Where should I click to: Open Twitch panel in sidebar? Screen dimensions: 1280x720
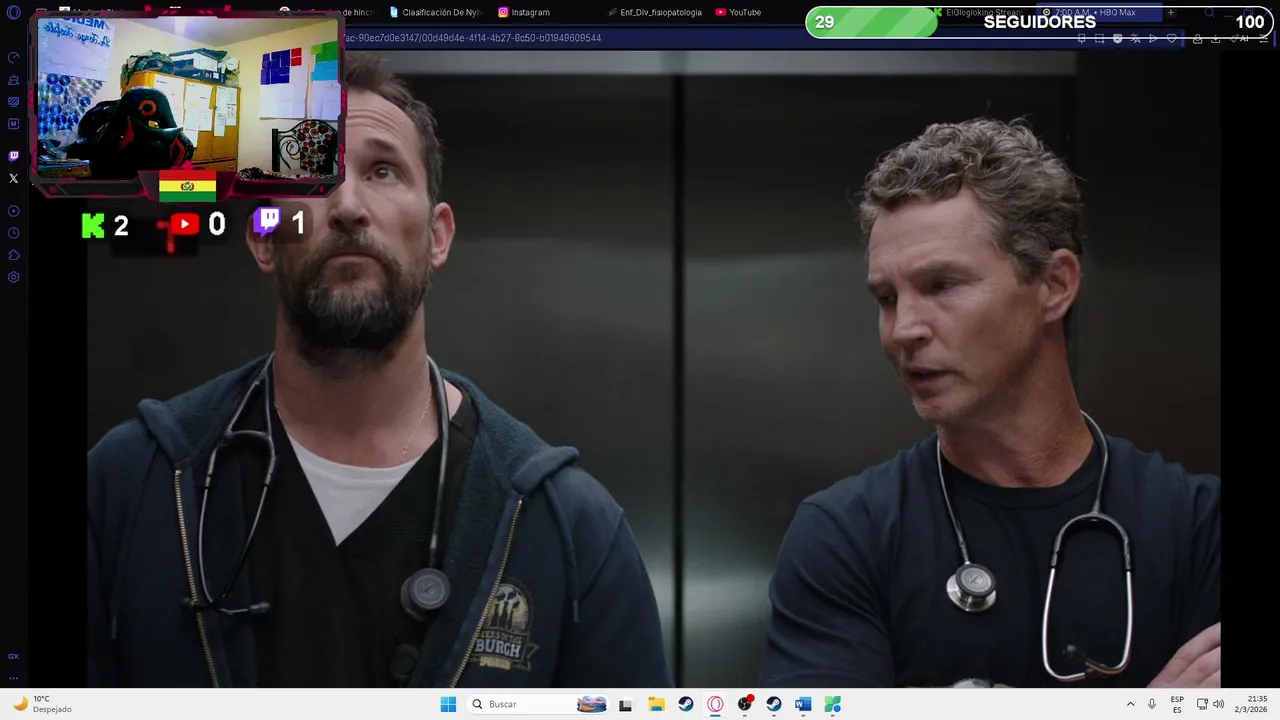pos(13,156)
